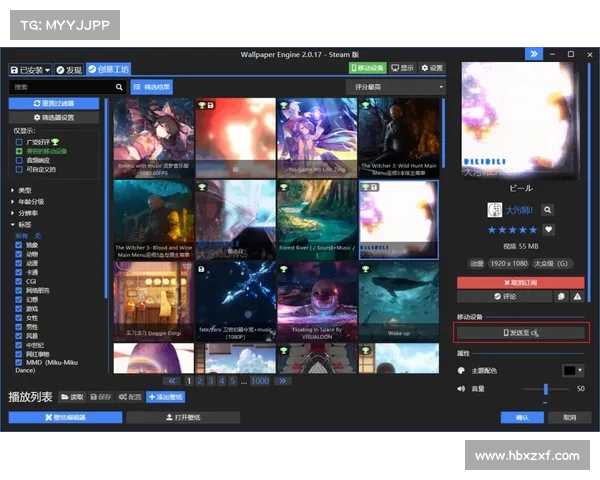Screen dimensions: 600x480
Task: Open the 评分最高 sort dropdown
Action: (x=396, y=87)
